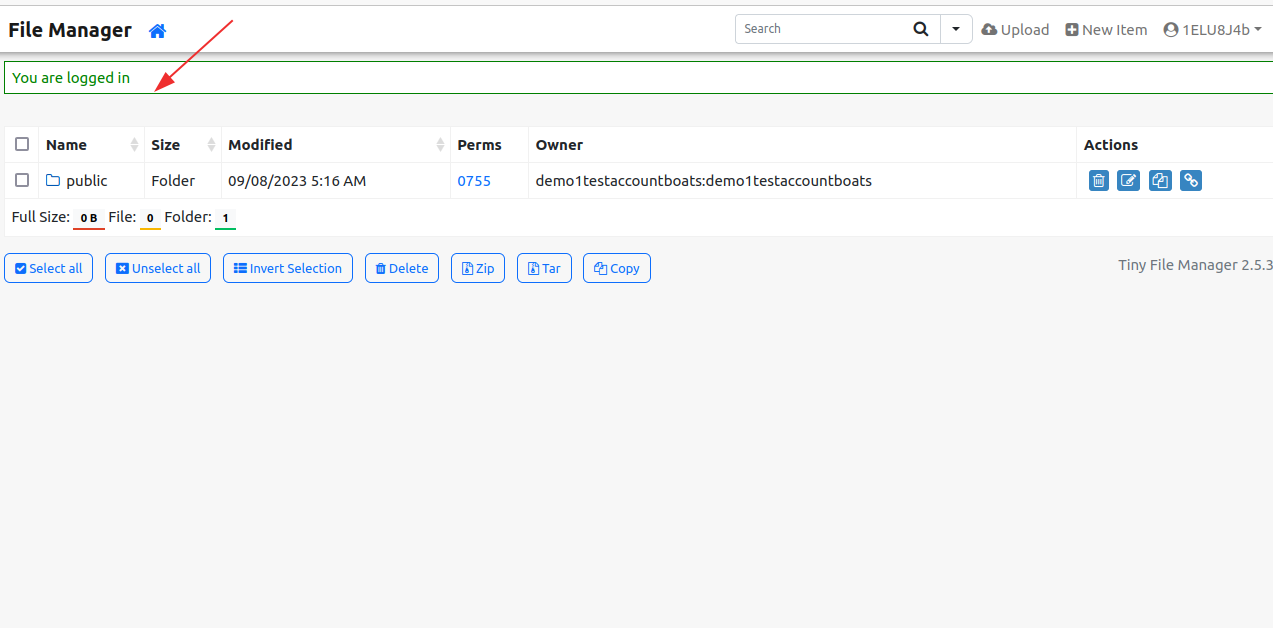This screenshot has height=628, width=1273.
Task: Click the owner demo1testaccountboats cell
Action: point(704,181)
